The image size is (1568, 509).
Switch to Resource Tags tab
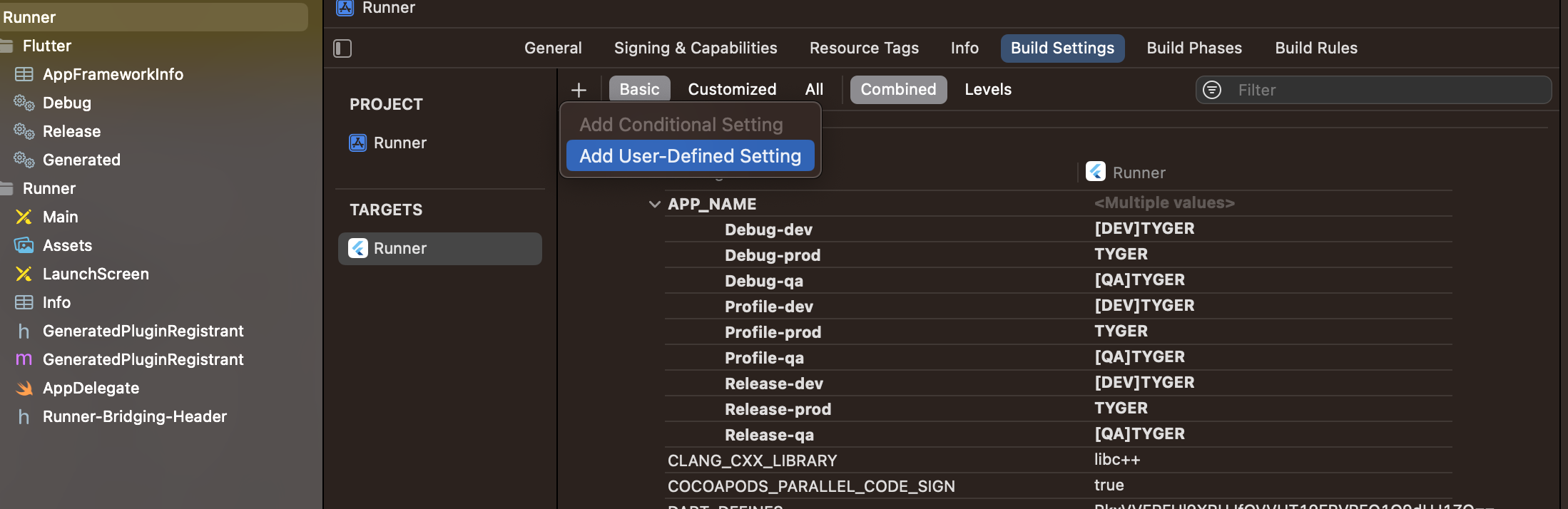864,48
